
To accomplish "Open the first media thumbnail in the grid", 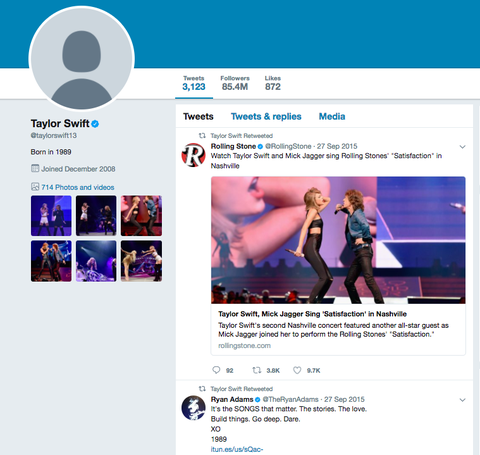I will coord(51,216).
